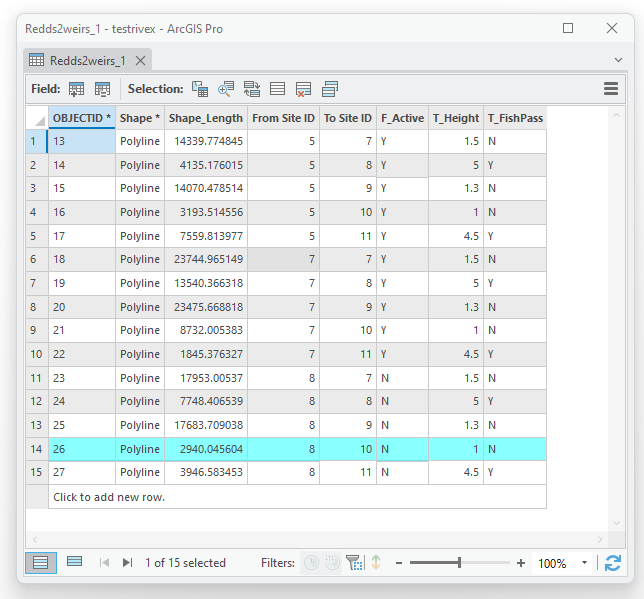Click OBJECTID cell 20

[82, 307]
